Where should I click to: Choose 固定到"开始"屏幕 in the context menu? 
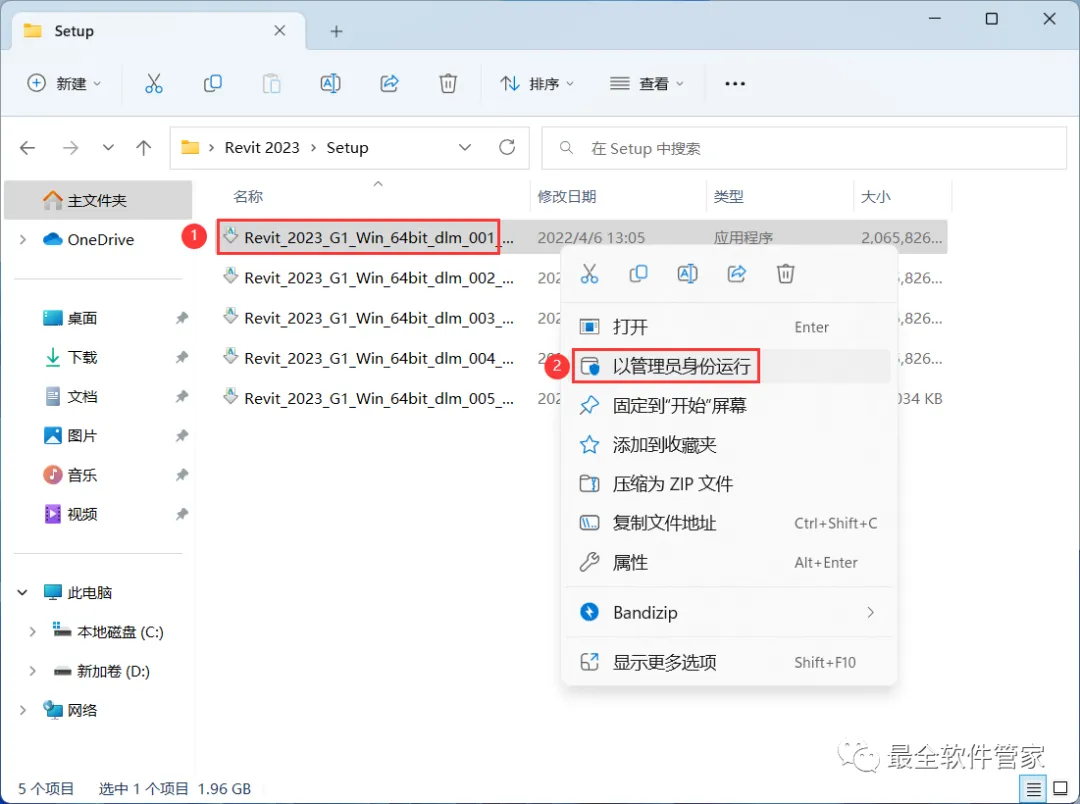[729, 405]
